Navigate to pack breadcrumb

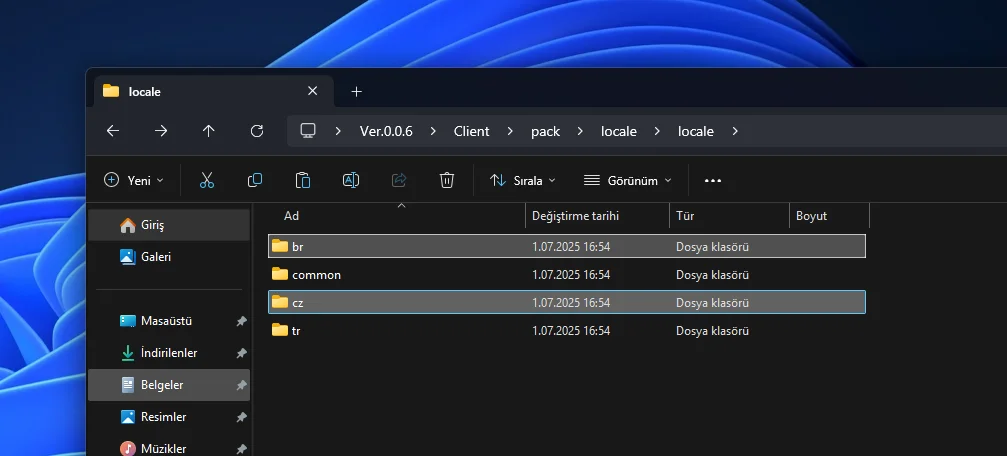(x=545, y=131)
